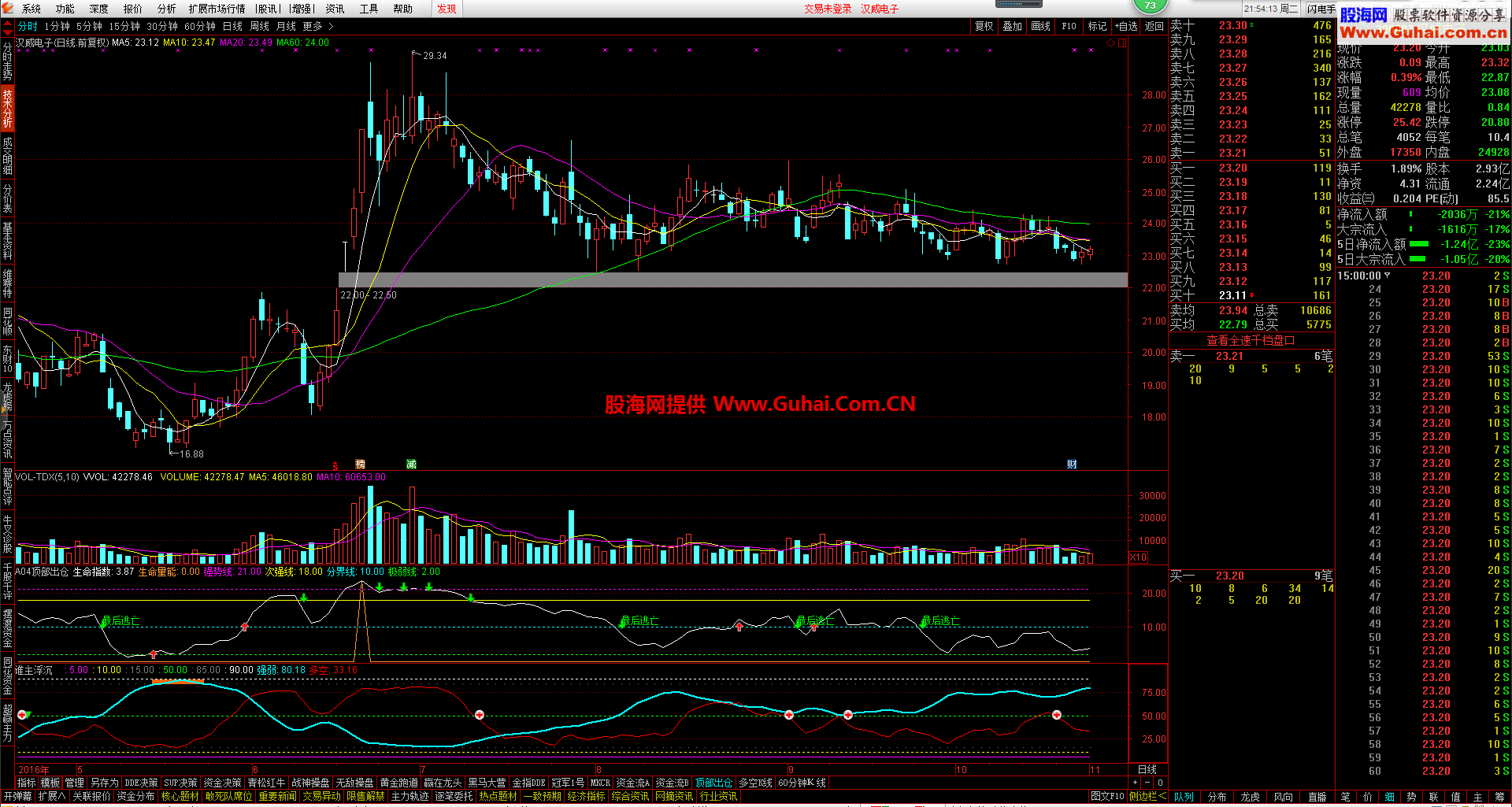Viewport: 1512px width, 807px height.
Task: Open the 系统 menu
Action: pos(31,9)
